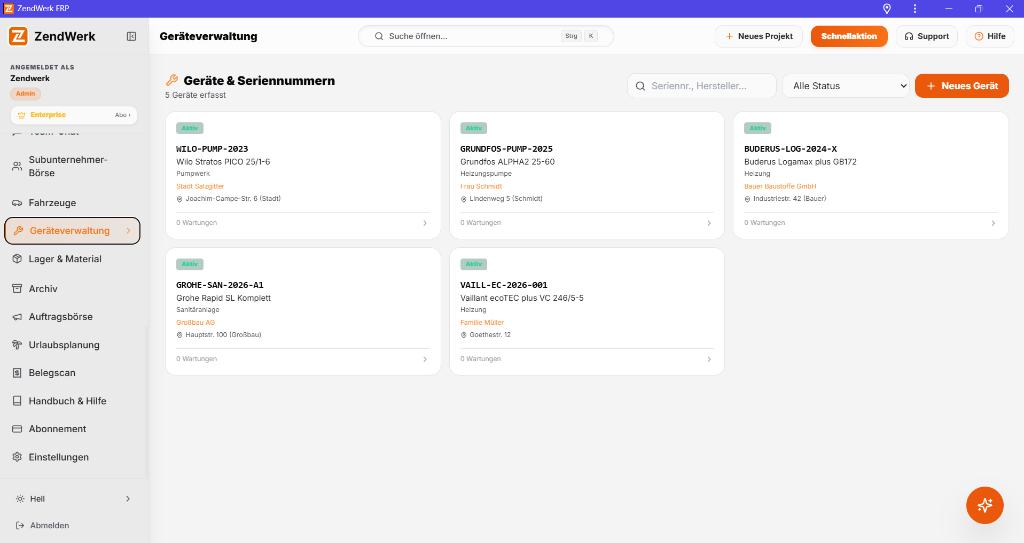Click the Archiv archive icon
Image resolution: width=1024 pixels, height=543 pixels.
tap(17, 289)
